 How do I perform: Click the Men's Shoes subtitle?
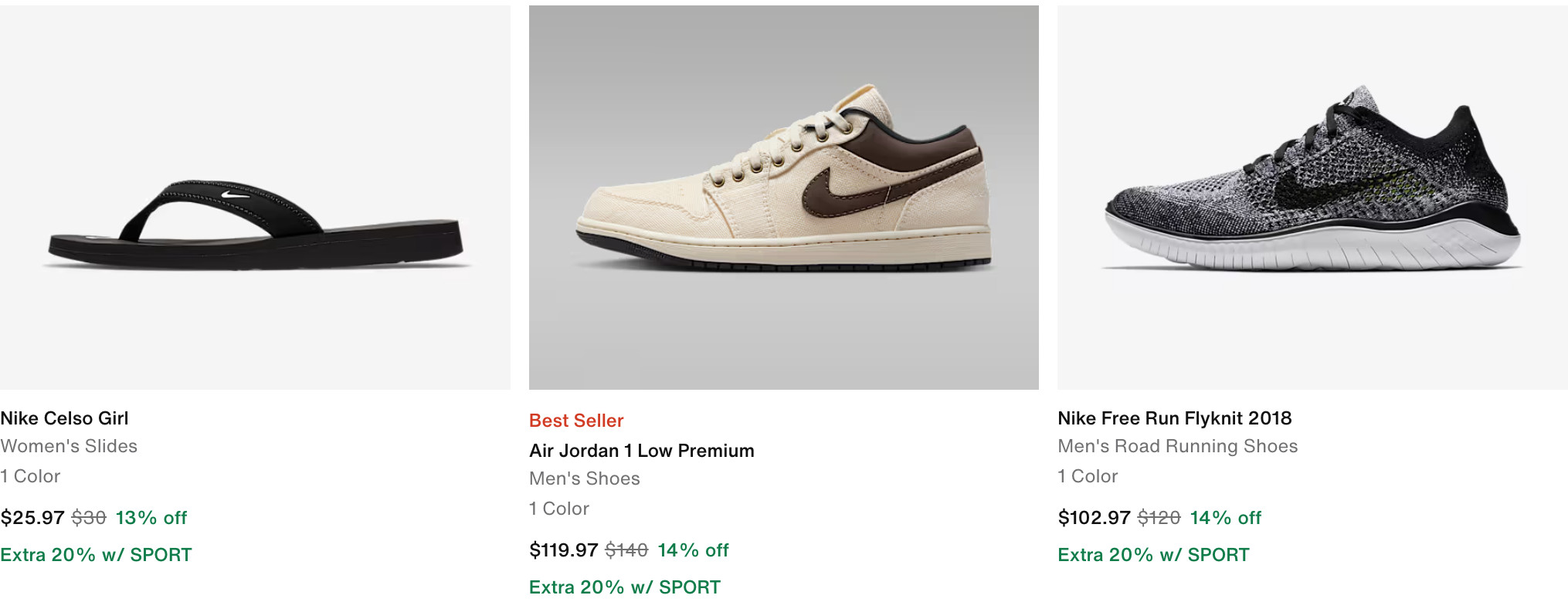click(584, 479)
